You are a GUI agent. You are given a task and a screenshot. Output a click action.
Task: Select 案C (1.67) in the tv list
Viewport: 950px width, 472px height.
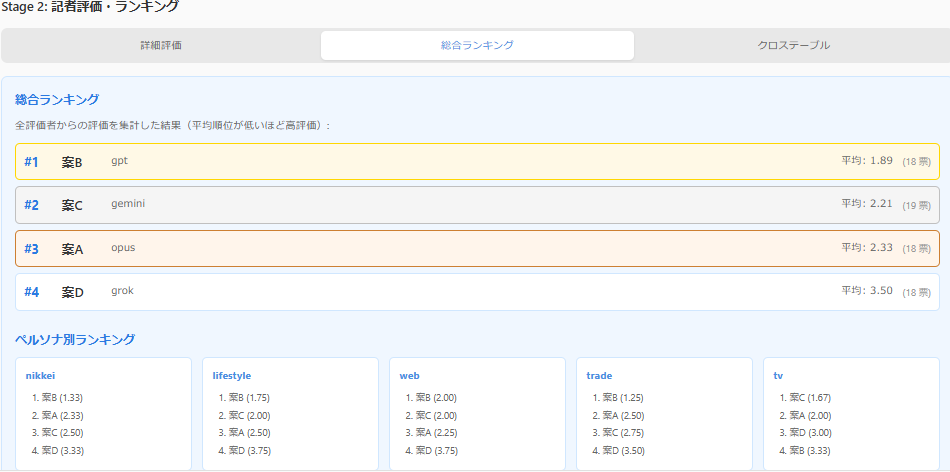pos(809,398)
